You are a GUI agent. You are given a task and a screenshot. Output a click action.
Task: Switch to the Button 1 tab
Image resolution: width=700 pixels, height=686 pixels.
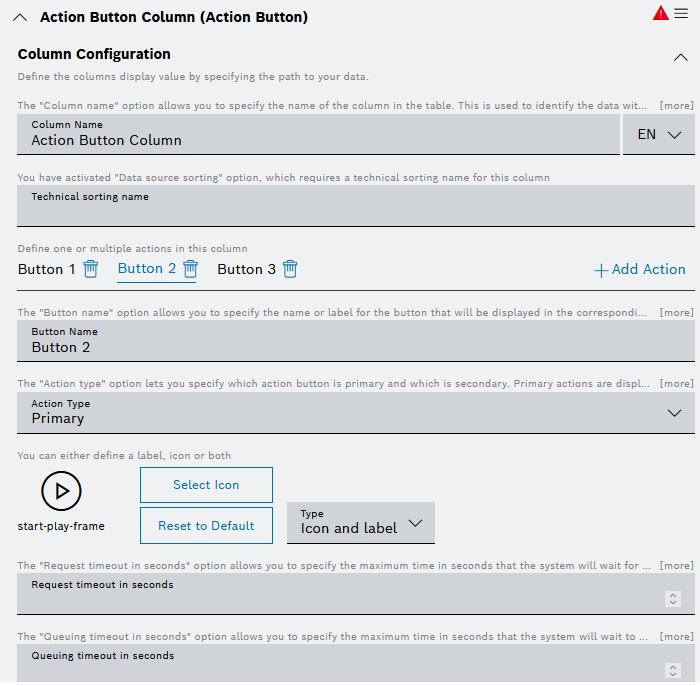[47, 269]
